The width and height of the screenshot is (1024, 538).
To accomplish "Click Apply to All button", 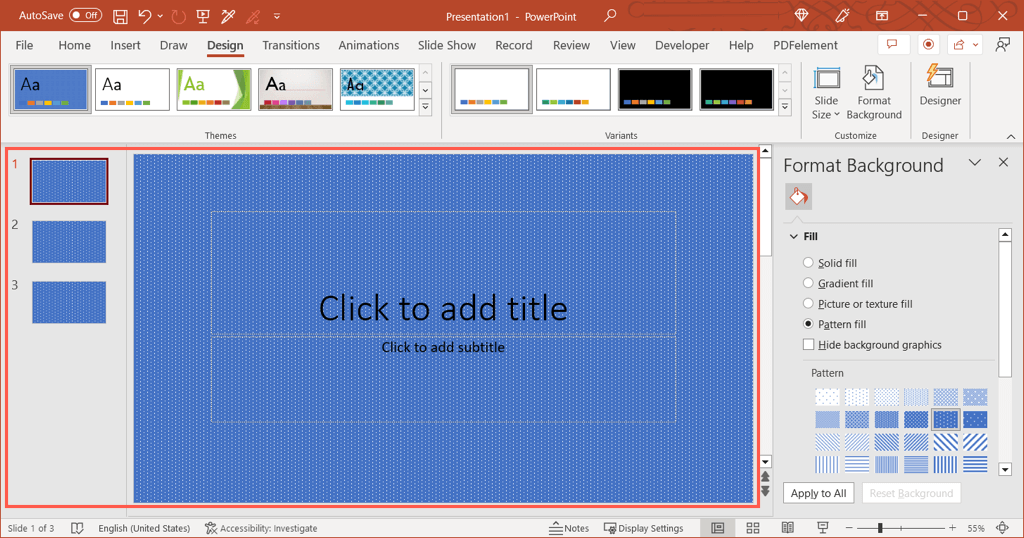I will tap(818, 493).
